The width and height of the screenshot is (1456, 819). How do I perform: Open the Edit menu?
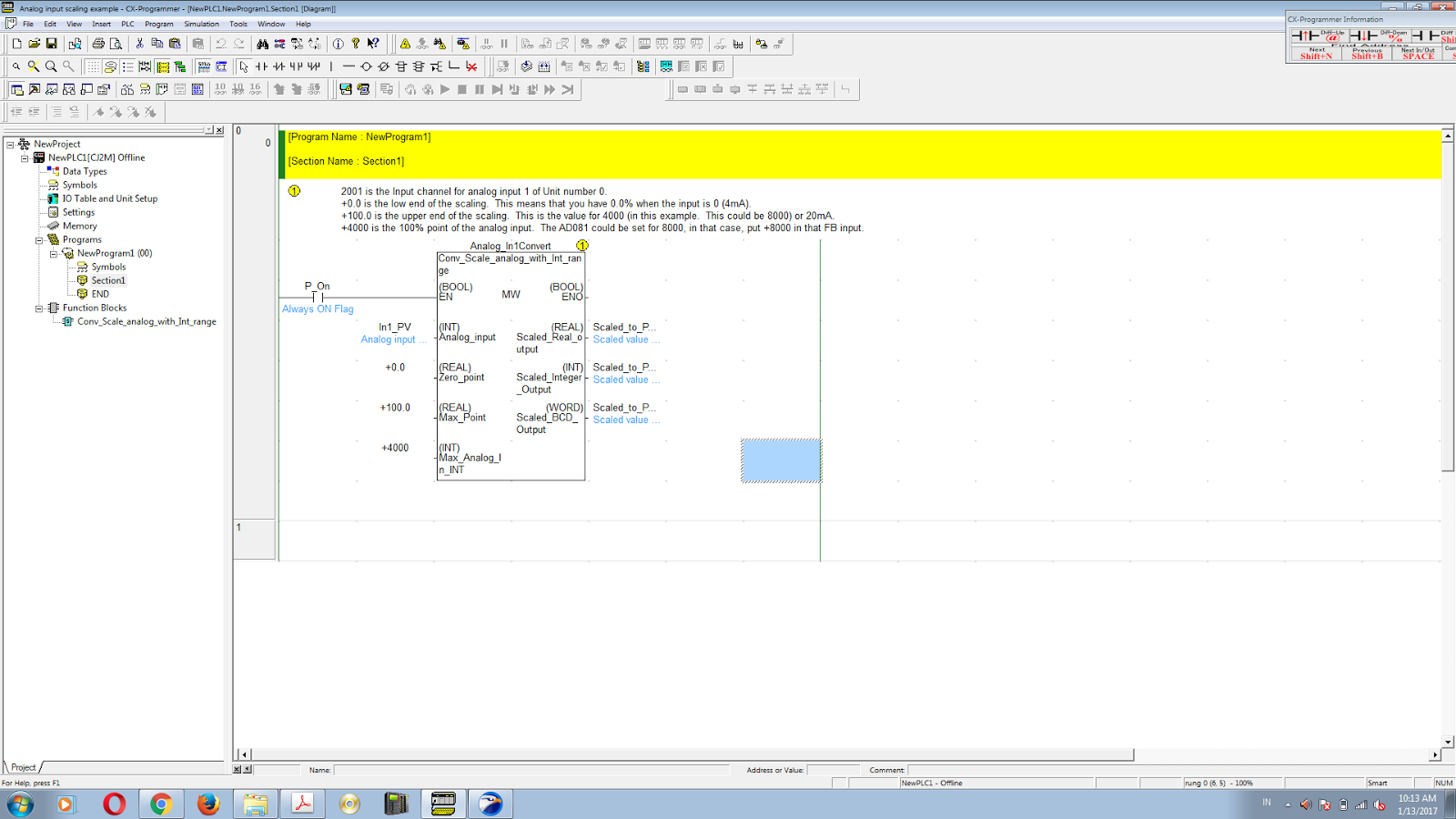point(50,24)
